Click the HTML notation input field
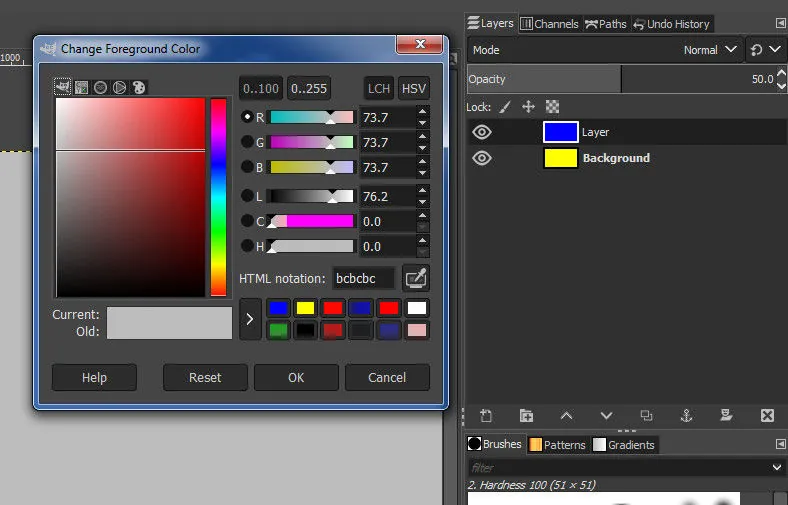The height and width of the screenshot is (505, 788). (363, 278)
